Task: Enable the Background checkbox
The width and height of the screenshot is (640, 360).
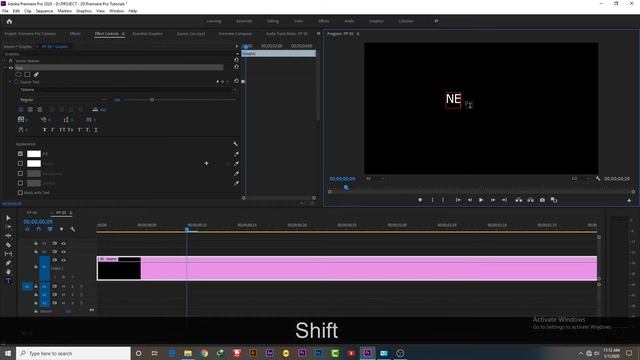Action: pos(20,173)
